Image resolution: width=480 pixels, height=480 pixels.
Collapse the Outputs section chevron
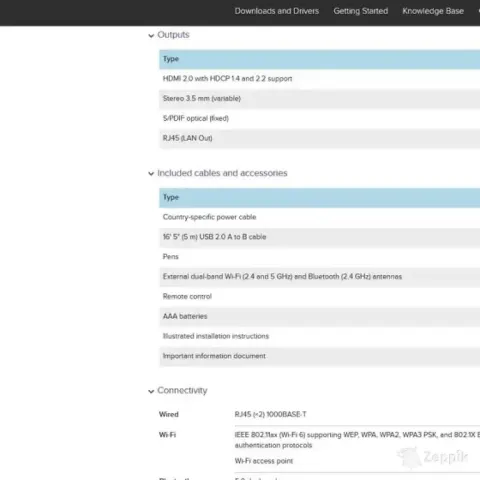click(151, 36)
